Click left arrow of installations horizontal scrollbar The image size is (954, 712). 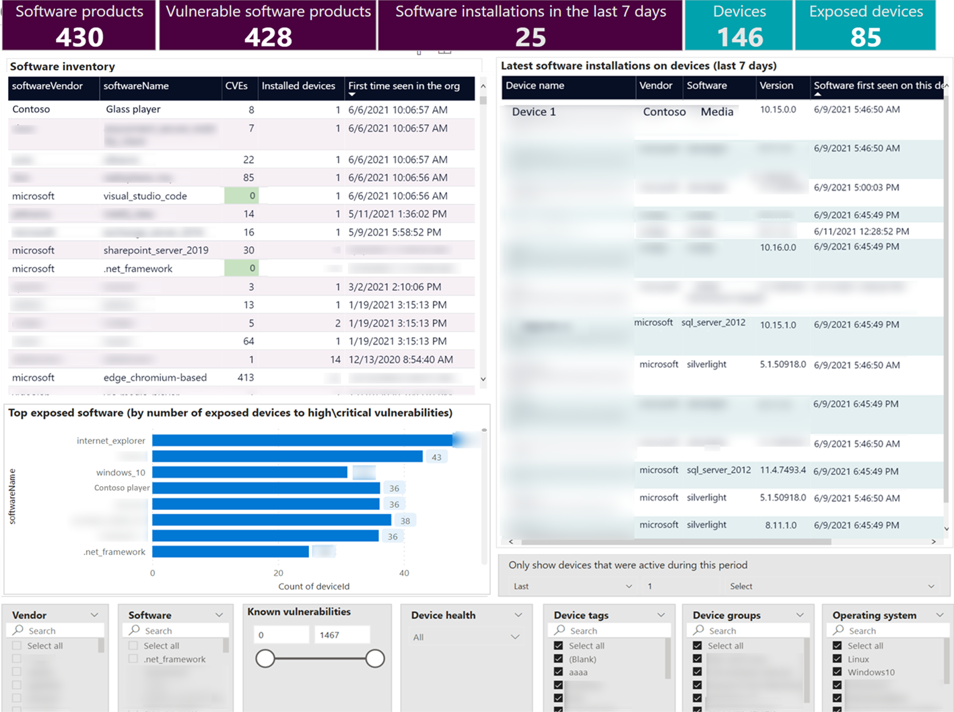pos(511,542)
